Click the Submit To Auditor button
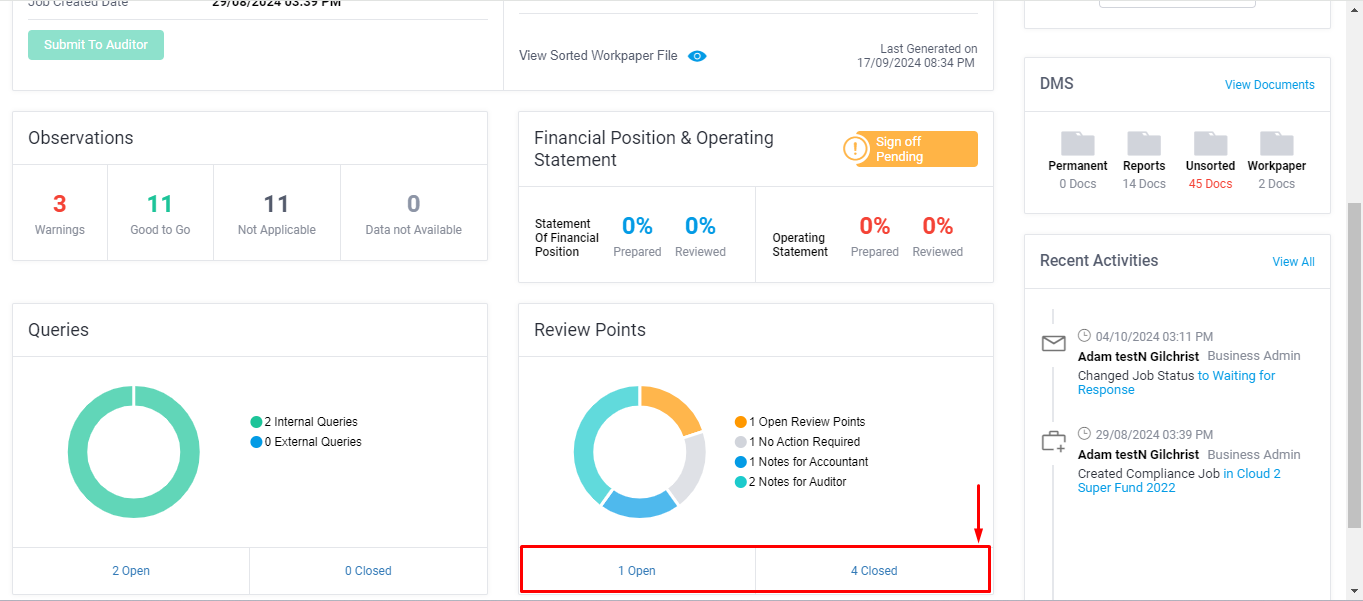 coord(96,45)
